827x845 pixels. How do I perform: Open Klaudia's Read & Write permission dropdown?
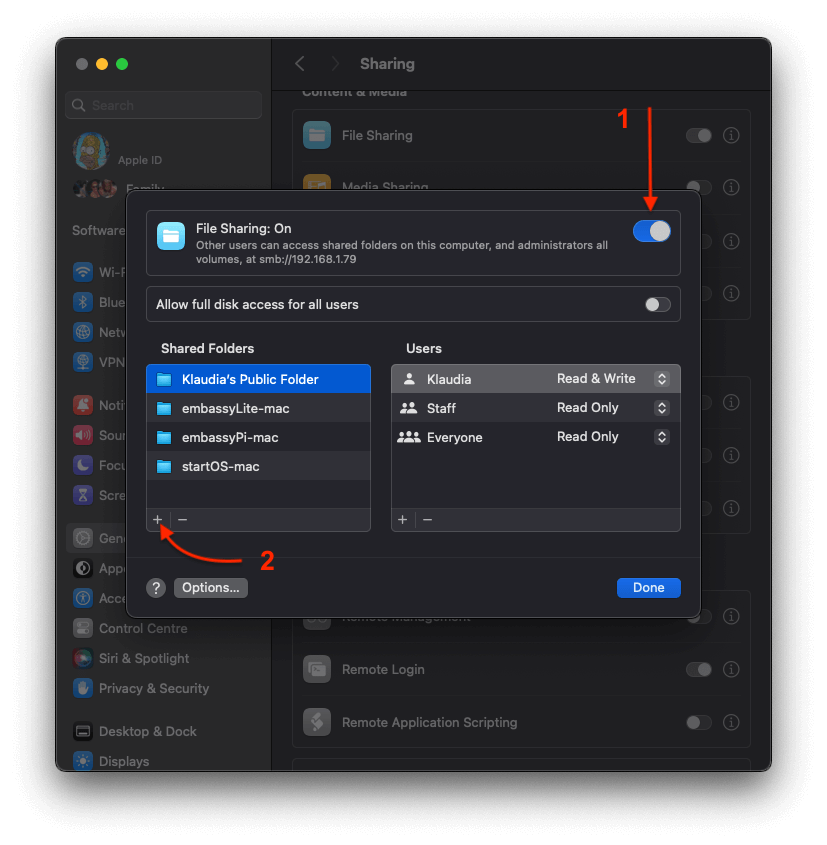[661, 379]
